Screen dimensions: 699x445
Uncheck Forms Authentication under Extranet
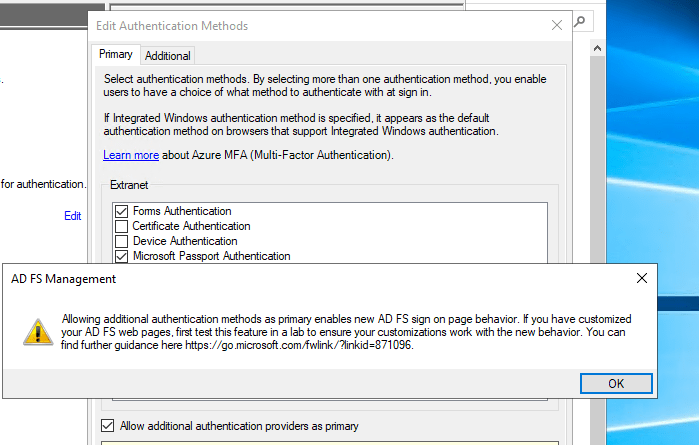[121, 211]
